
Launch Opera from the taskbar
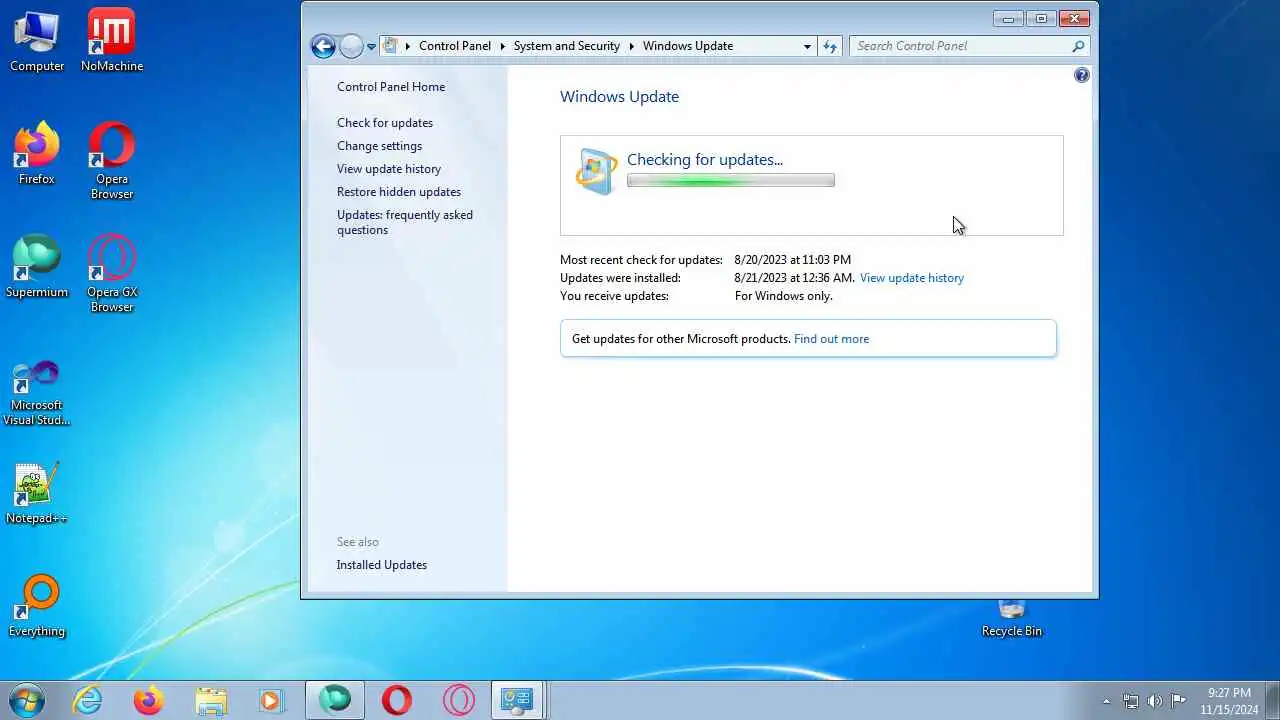pyautogui.click(x=397, y=700)
